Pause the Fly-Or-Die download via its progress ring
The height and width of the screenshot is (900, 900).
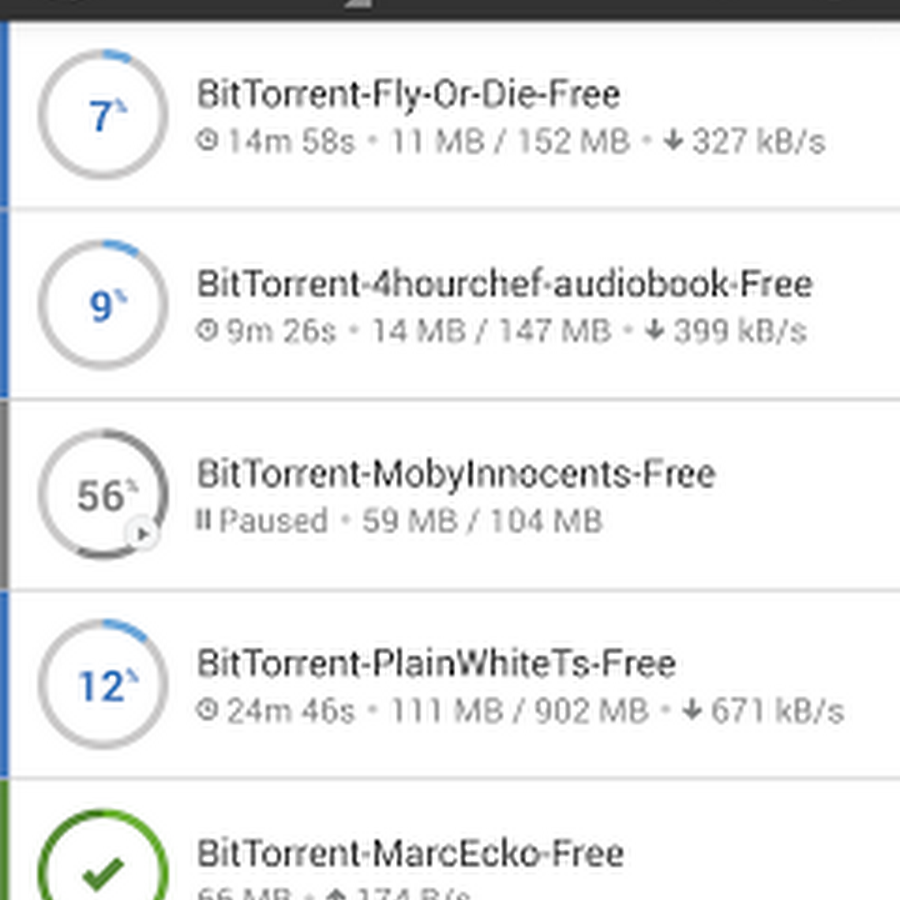pyautogui.click(x=101, y=116)
